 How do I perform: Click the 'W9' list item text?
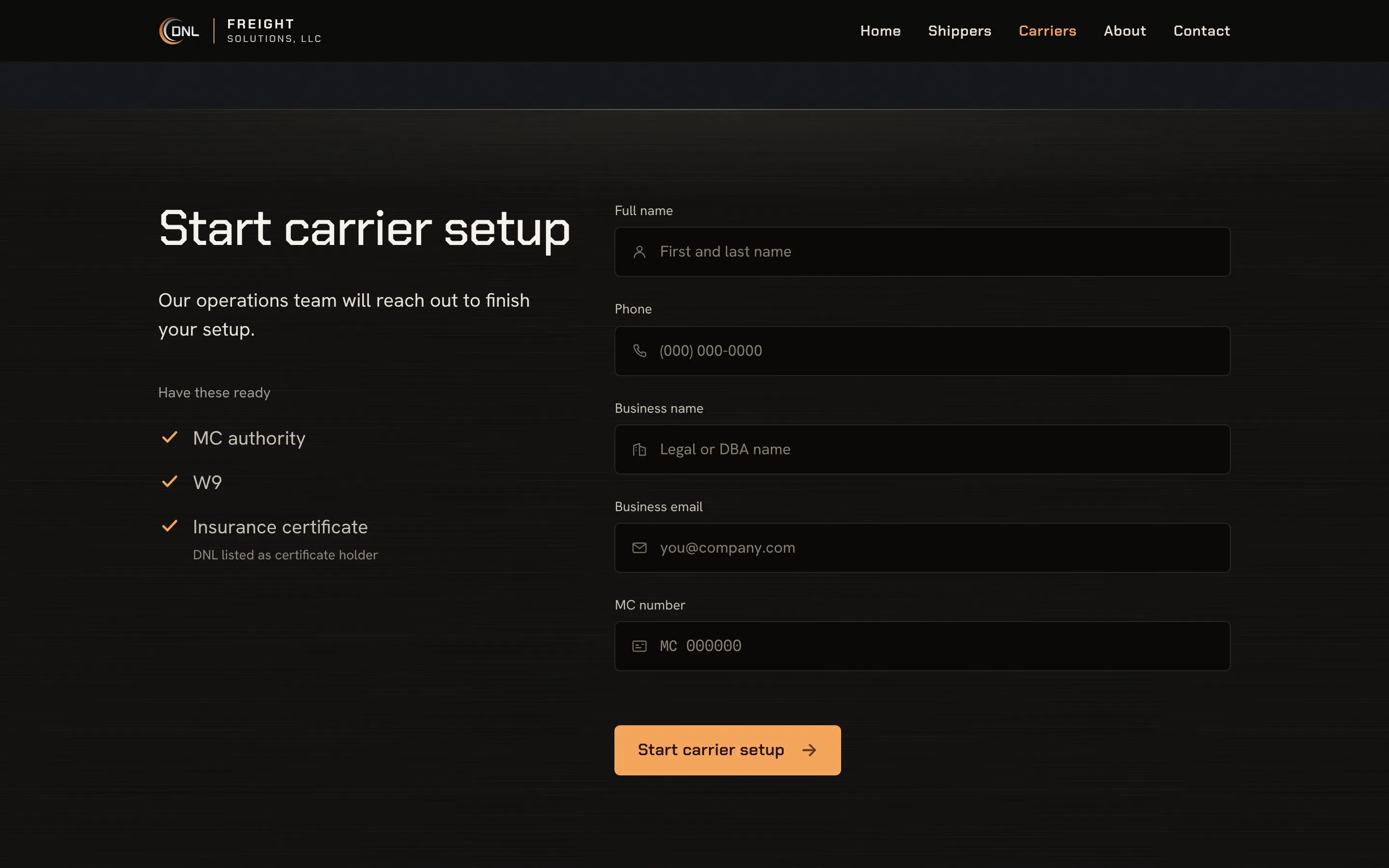(207, 482)
